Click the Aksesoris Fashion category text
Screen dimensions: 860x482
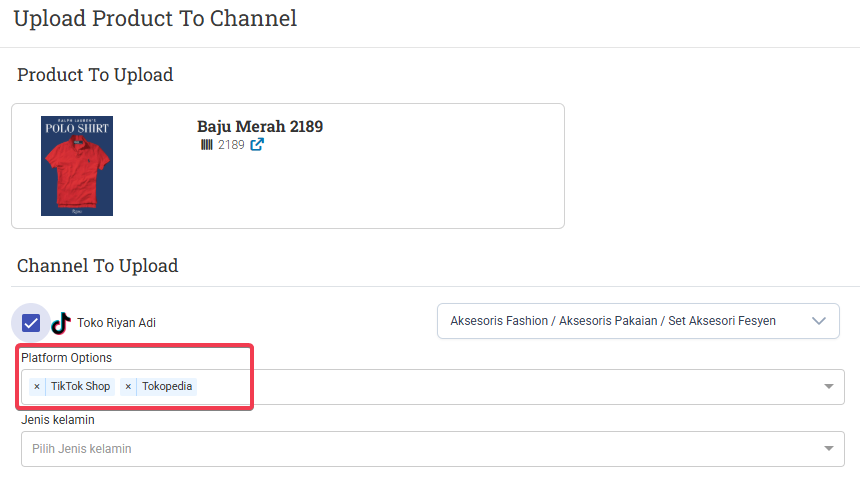point(612,321)
